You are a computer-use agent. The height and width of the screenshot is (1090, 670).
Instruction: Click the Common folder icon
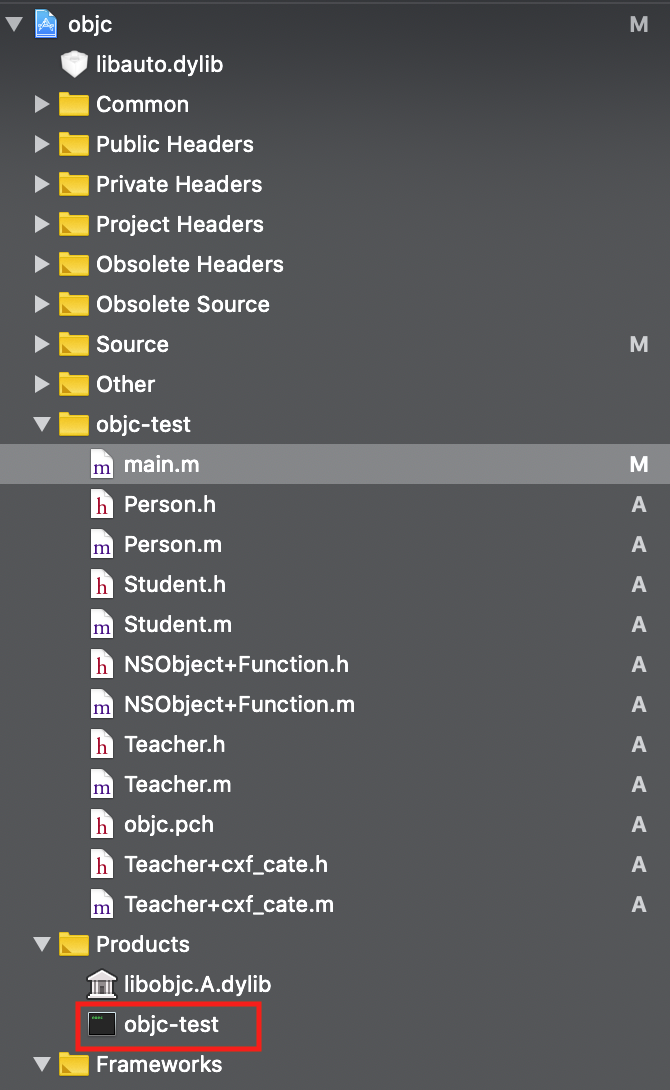[74, 104]
